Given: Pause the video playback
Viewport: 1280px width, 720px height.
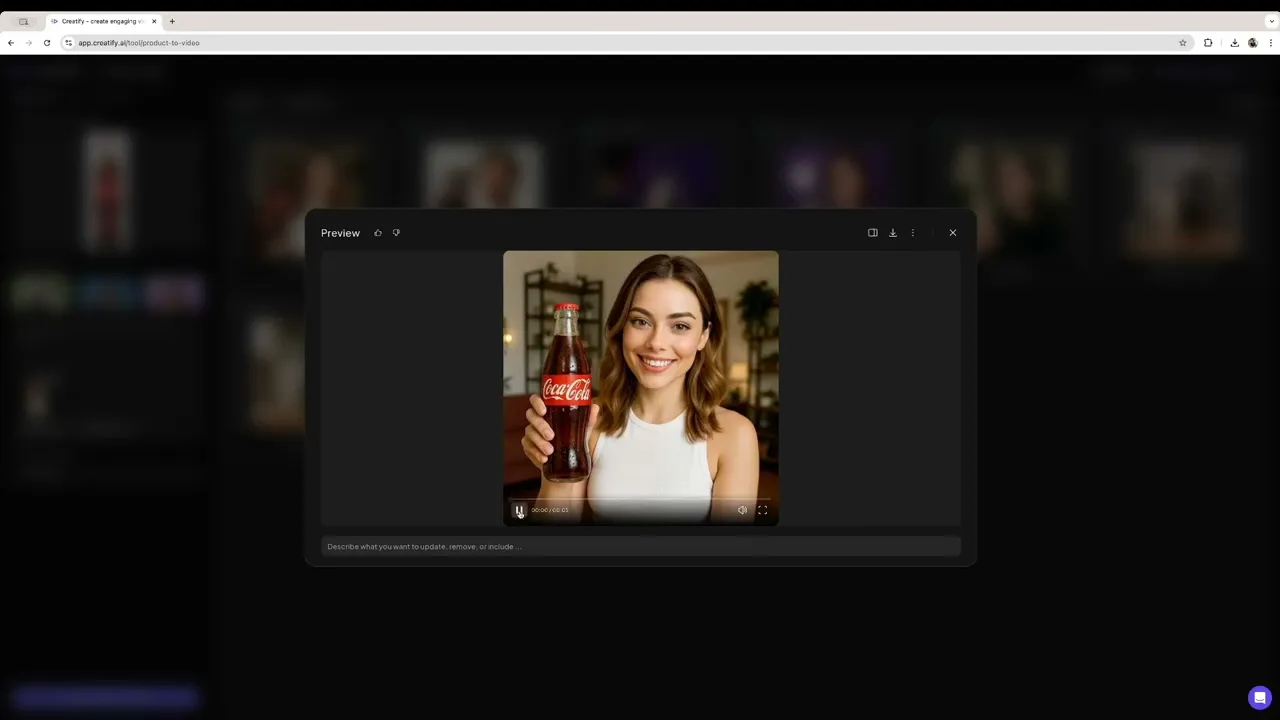Looking at the screenshot, I should 519,510.
